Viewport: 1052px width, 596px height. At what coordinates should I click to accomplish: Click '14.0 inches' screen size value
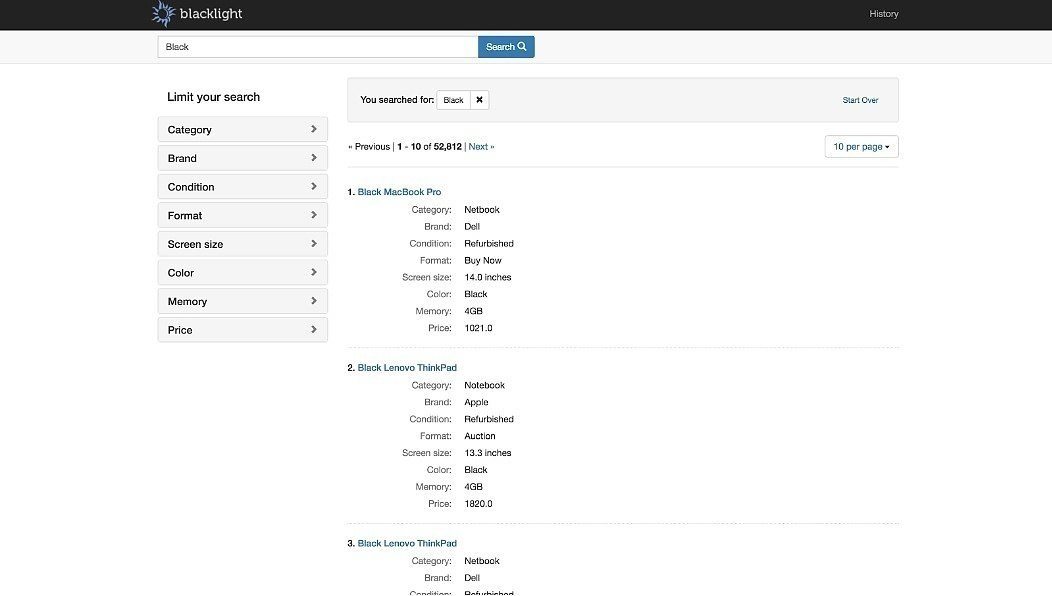pos(488,277)
